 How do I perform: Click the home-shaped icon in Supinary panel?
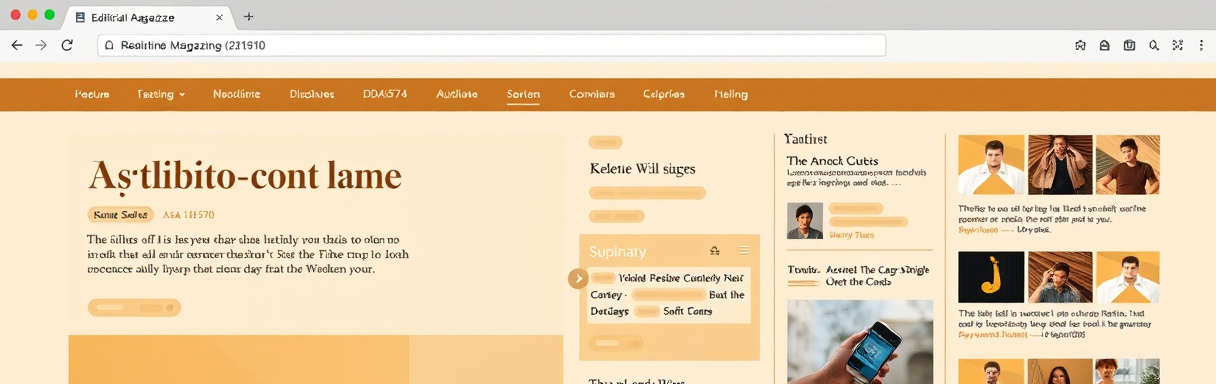coord(714,251)
